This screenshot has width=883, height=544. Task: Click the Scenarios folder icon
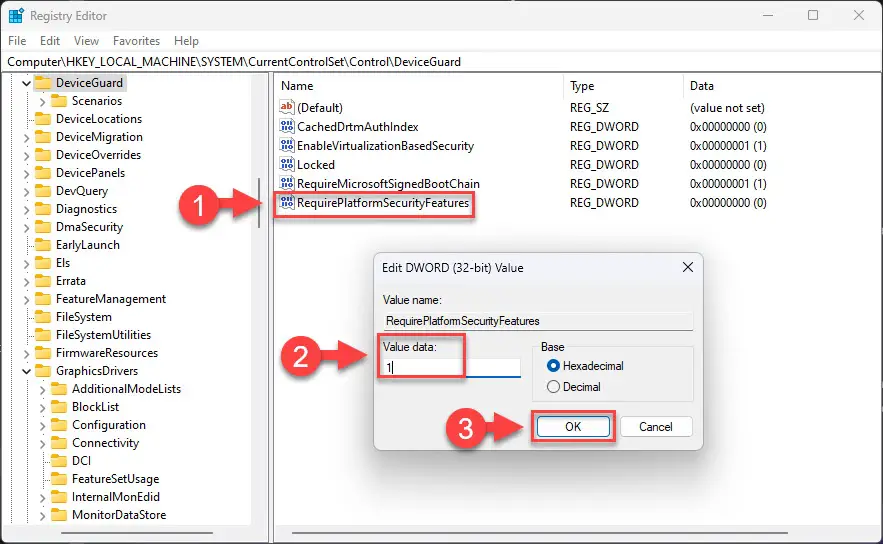click(59, 101)
